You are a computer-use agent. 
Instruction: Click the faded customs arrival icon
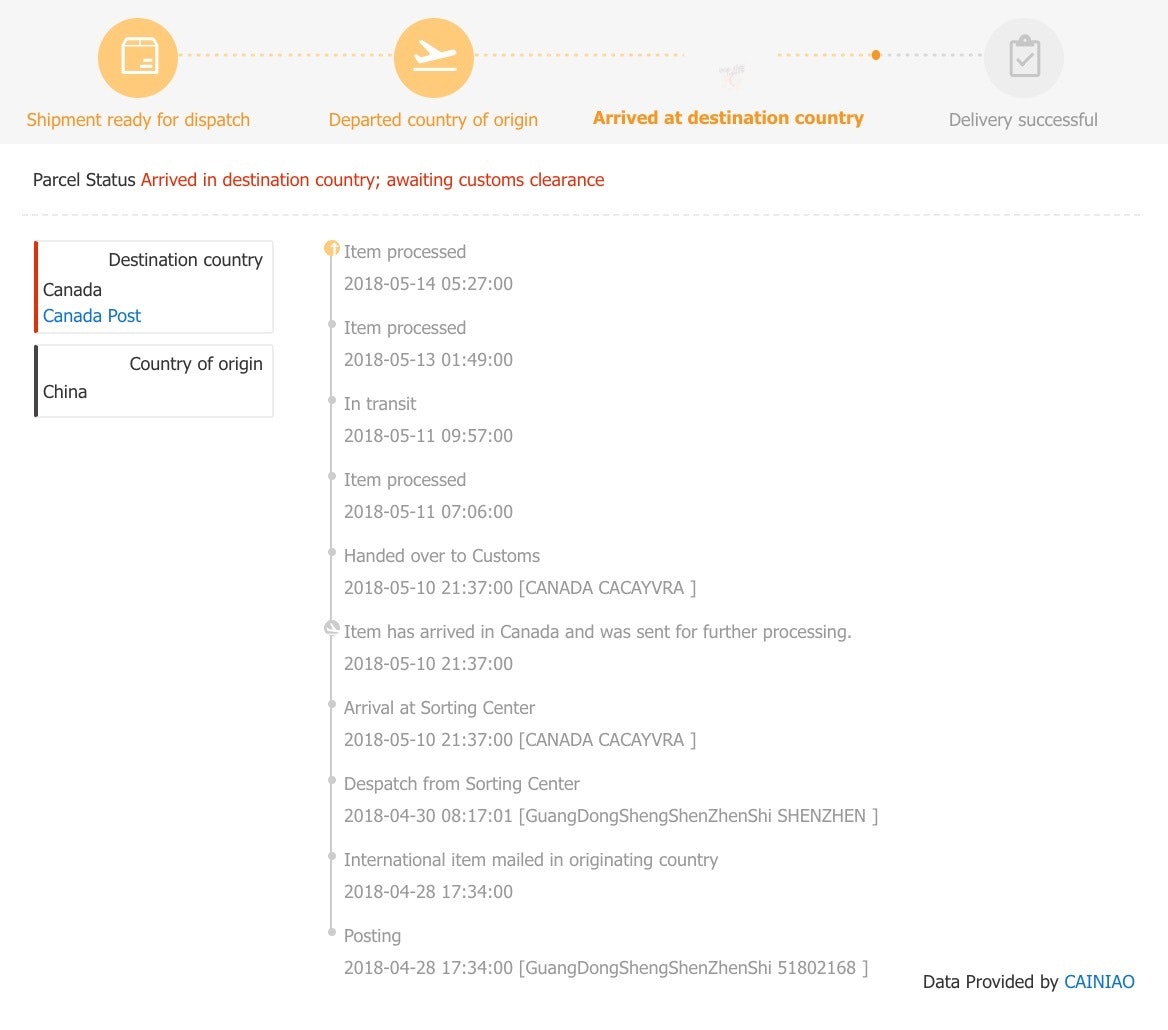click(x=731, y=72)
